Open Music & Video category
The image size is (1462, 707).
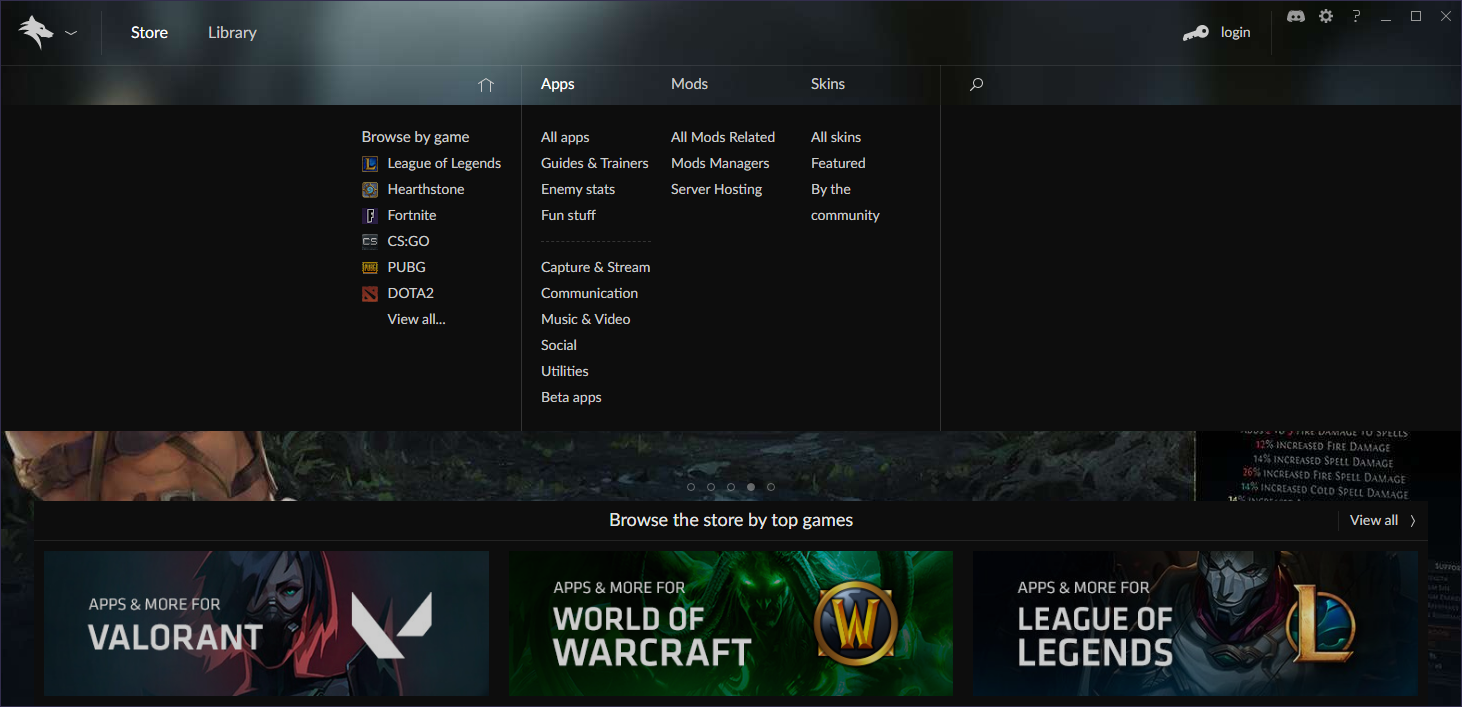point(586,319)
